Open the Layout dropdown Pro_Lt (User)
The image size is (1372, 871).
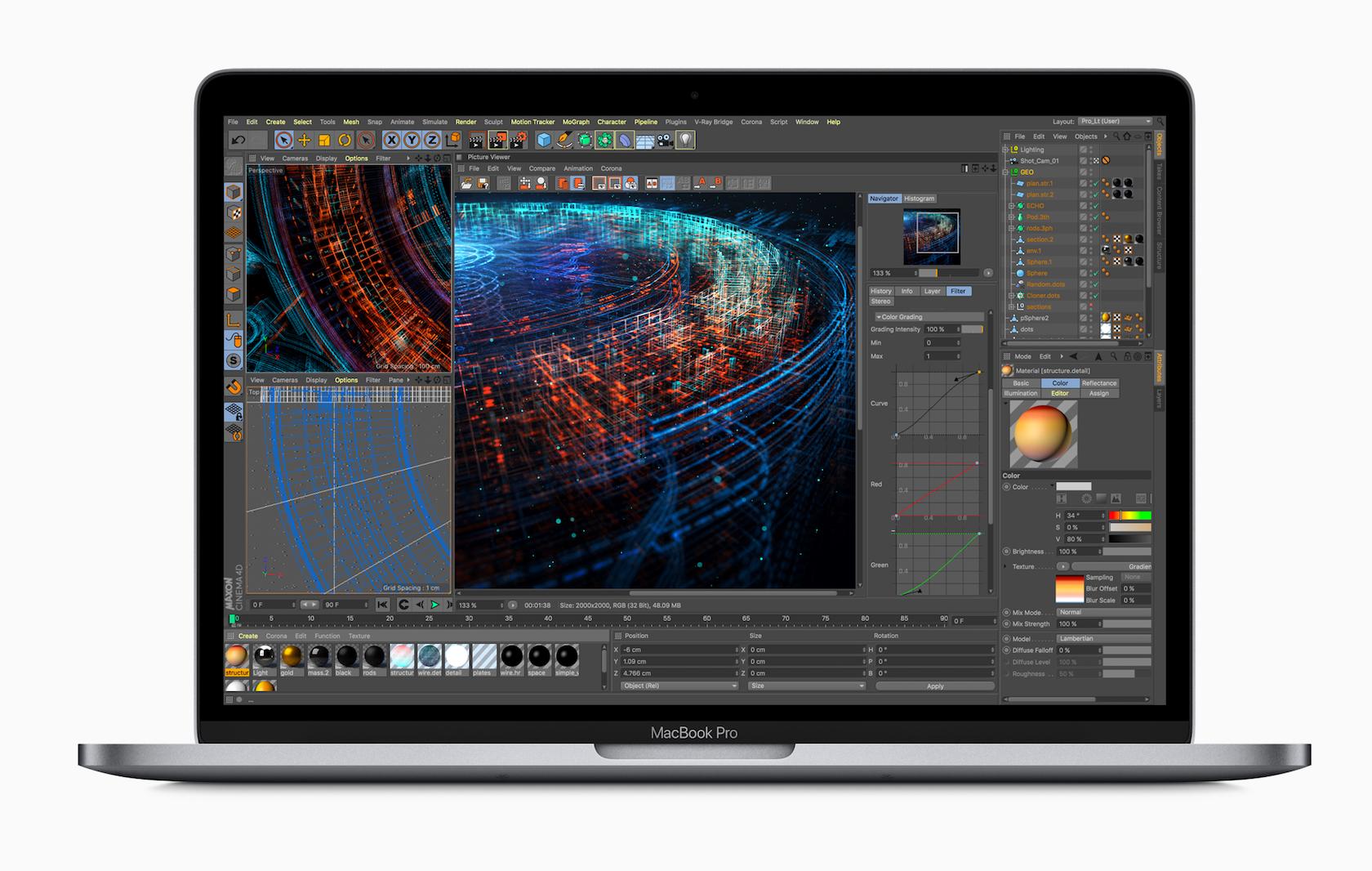[1114, 122]
